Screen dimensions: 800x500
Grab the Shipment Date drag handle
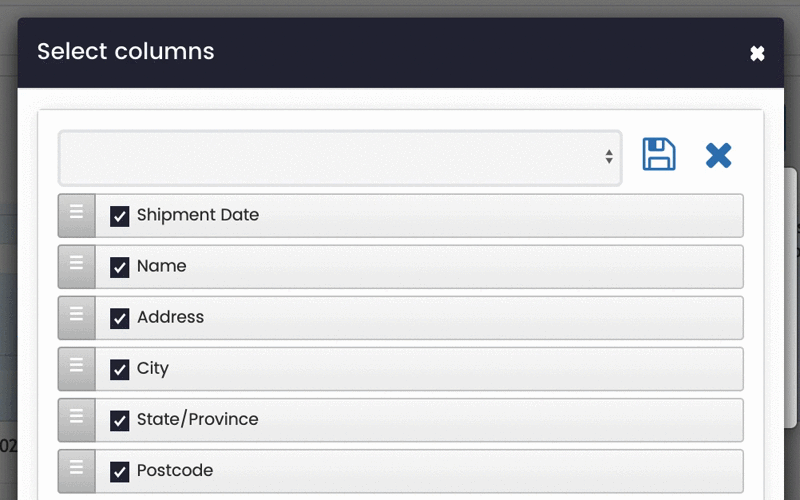pyautogui.click(x=77, y=215)
